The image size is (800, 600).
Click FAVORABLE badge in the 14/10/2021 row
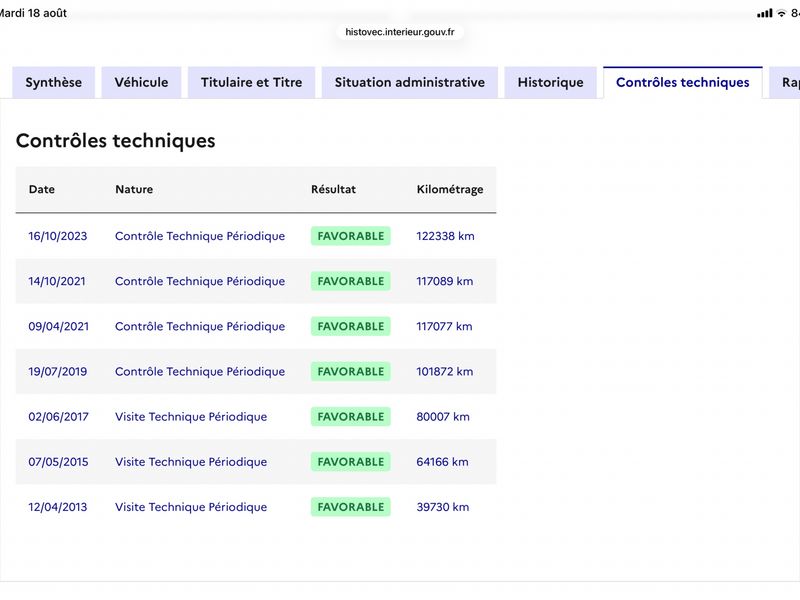click(351, 281)
